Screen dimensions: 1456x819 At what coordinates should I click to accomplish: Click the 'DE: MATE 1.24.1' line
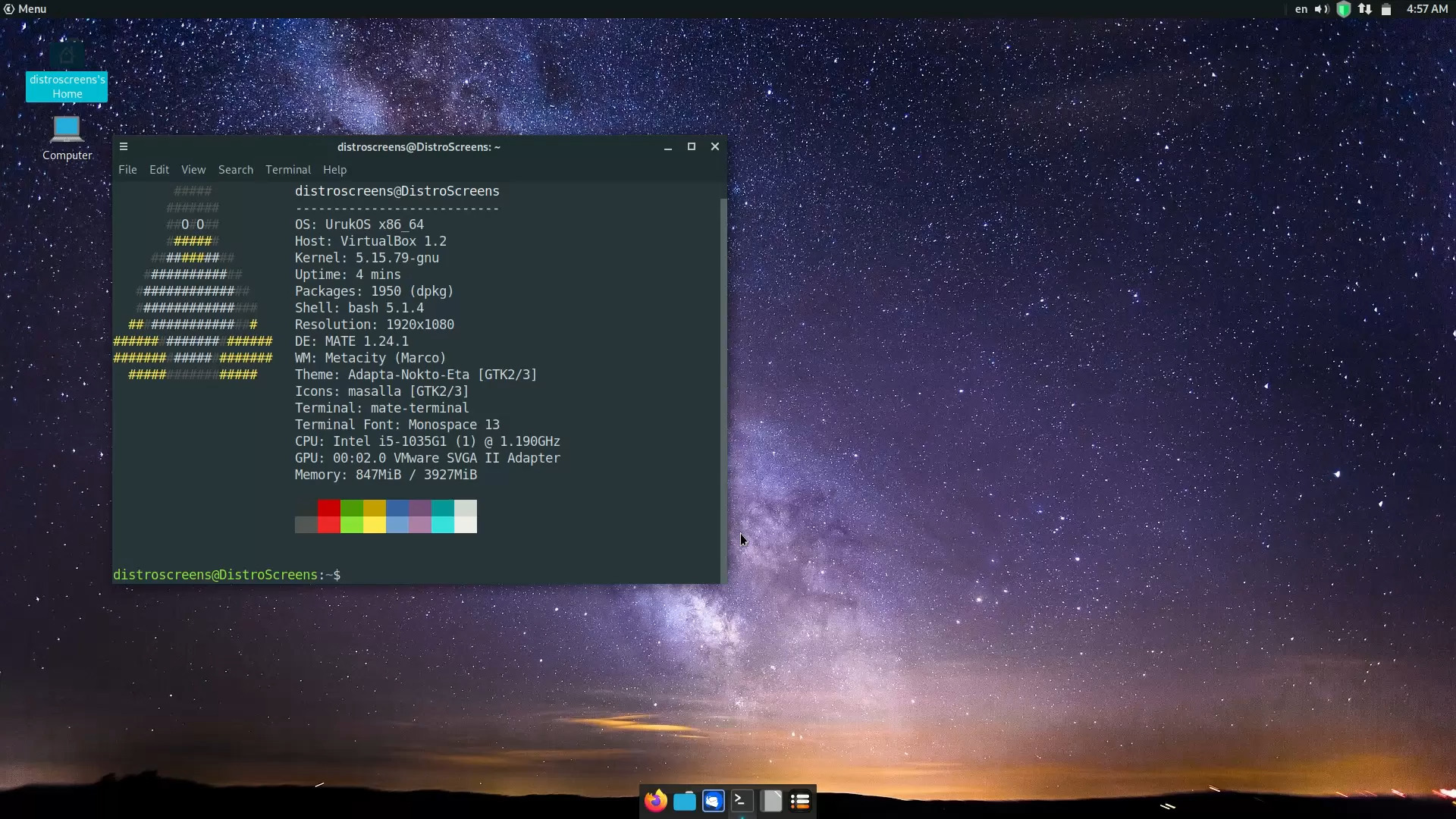tap(352, 341)
